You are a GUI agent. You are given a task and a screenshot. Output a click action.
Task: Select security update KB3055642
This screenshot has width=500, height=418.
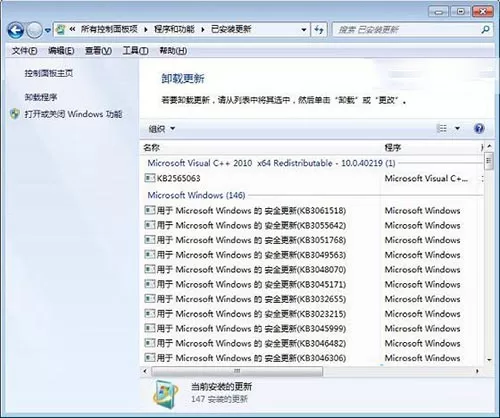coord(313,225)
